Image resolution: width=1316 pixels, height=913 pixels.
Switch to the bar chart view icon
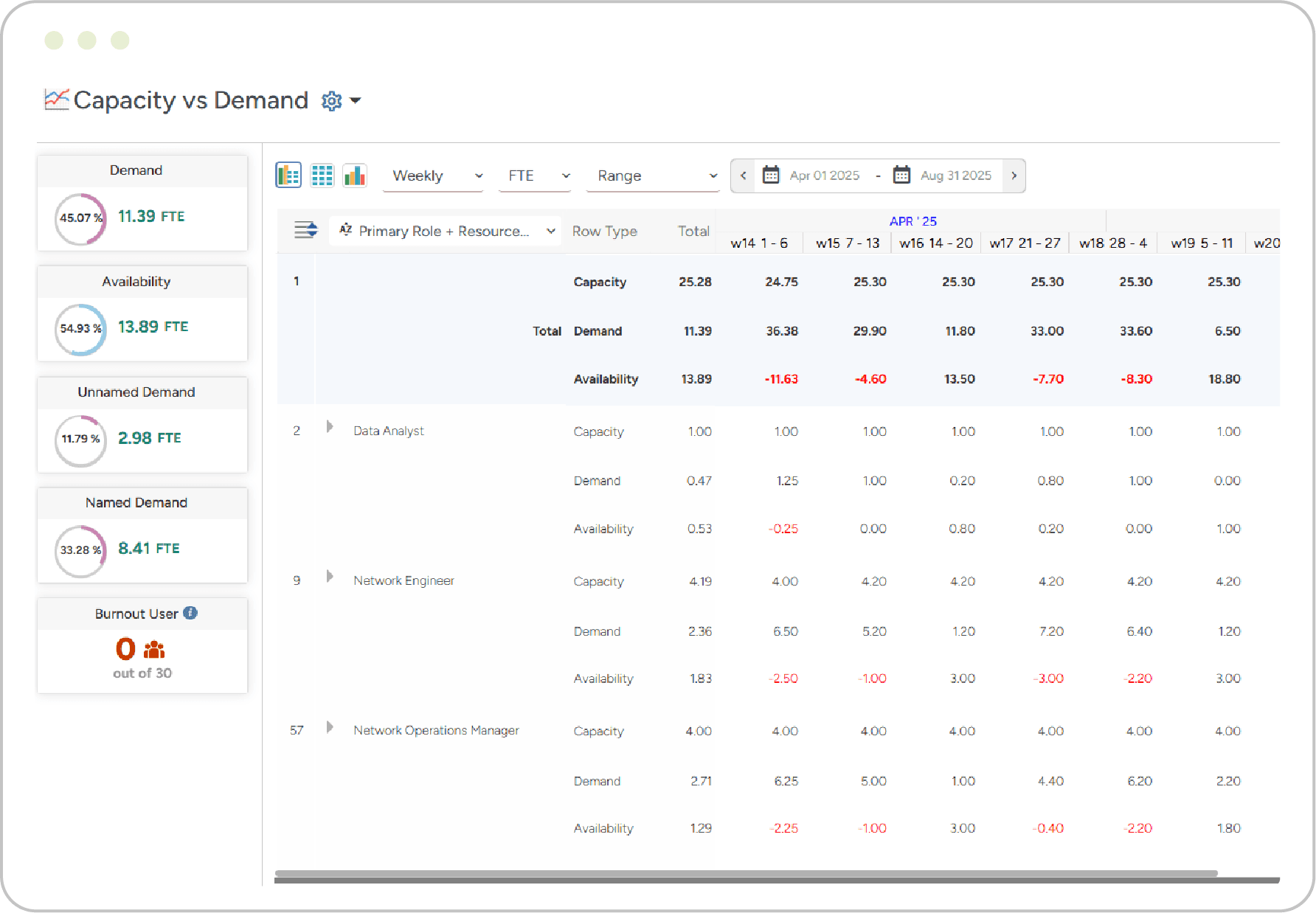(x=355, y=176)
